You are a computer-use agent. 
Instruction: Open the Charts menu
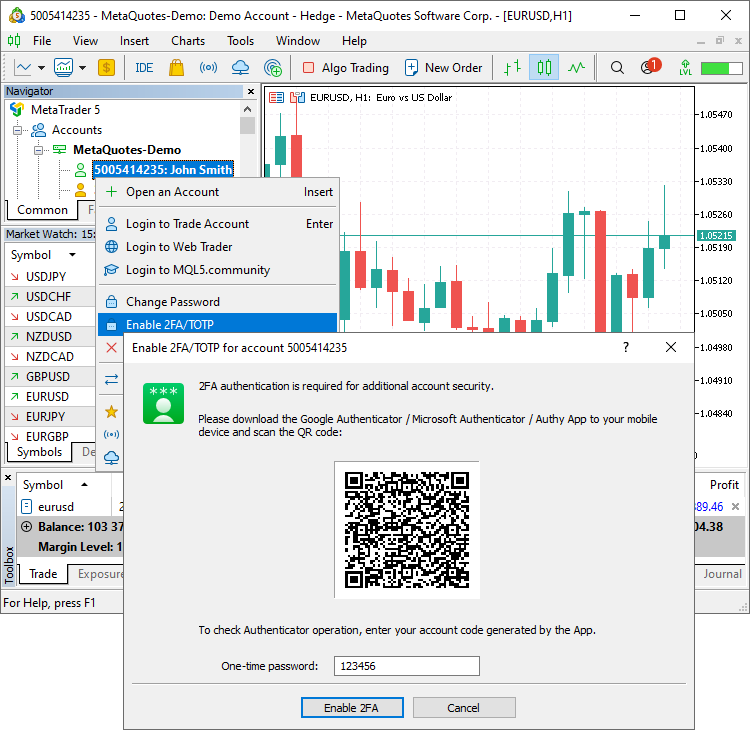point(188,41)
